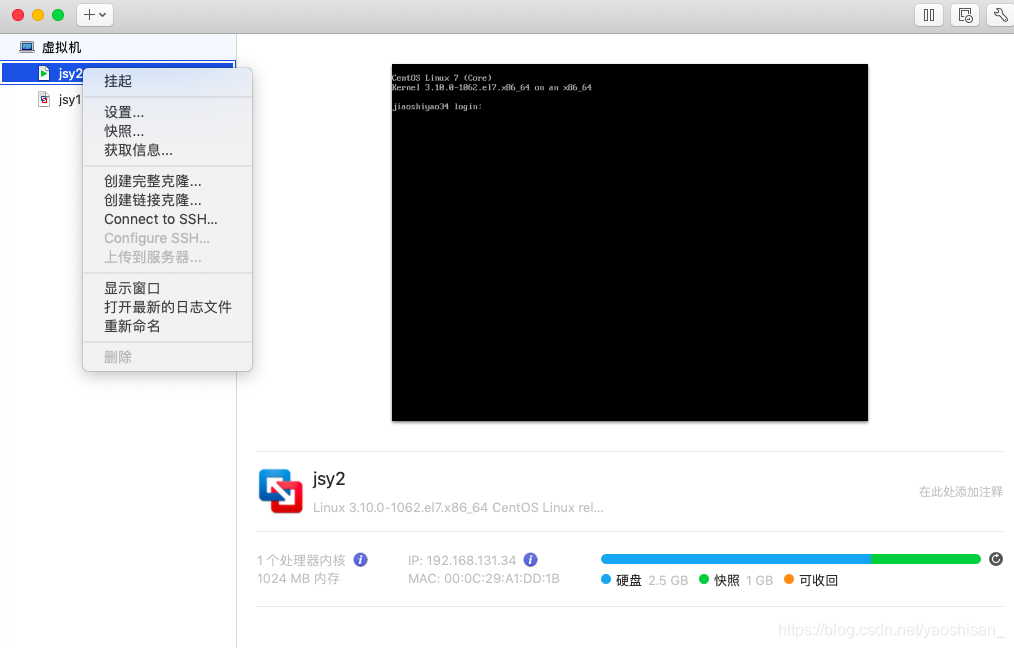Click the jsy2 running VM icon
The width and height of the screenshot is (1014, 648).
(43, 73)
